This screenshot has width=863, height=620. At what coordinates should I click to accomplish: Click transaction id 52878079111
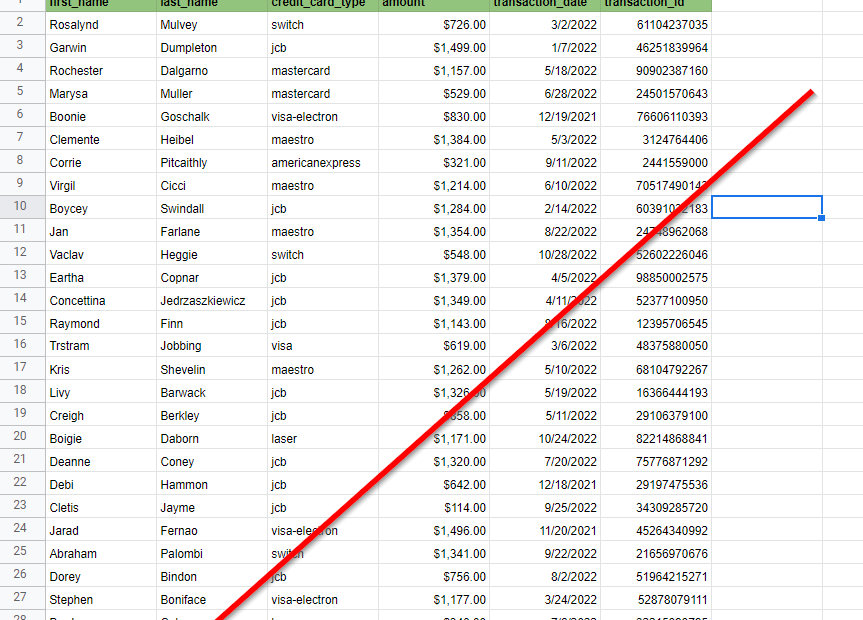pos(656,599)
